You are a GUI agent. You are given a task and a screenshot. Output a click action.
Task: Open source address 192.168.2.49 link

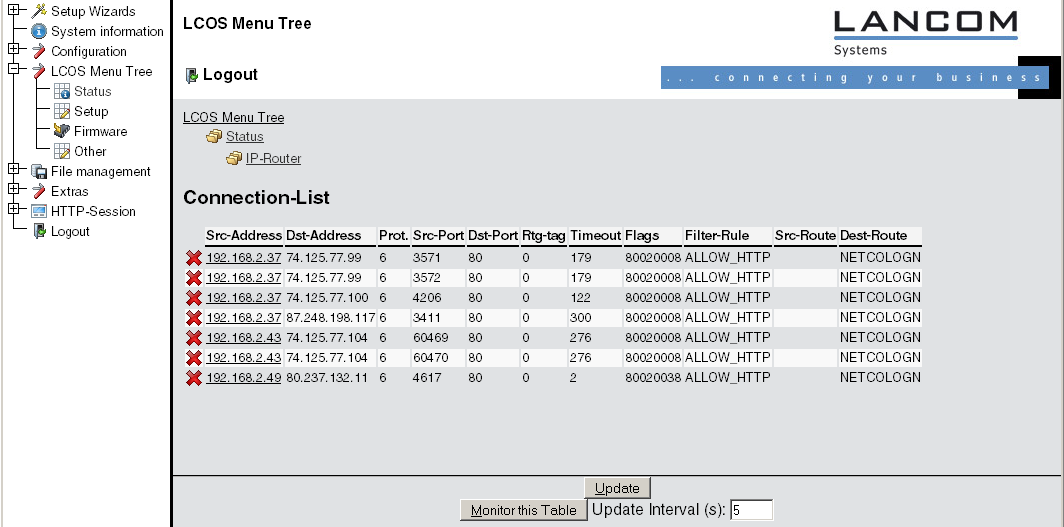pyautogui.click(x=244, y=378)
